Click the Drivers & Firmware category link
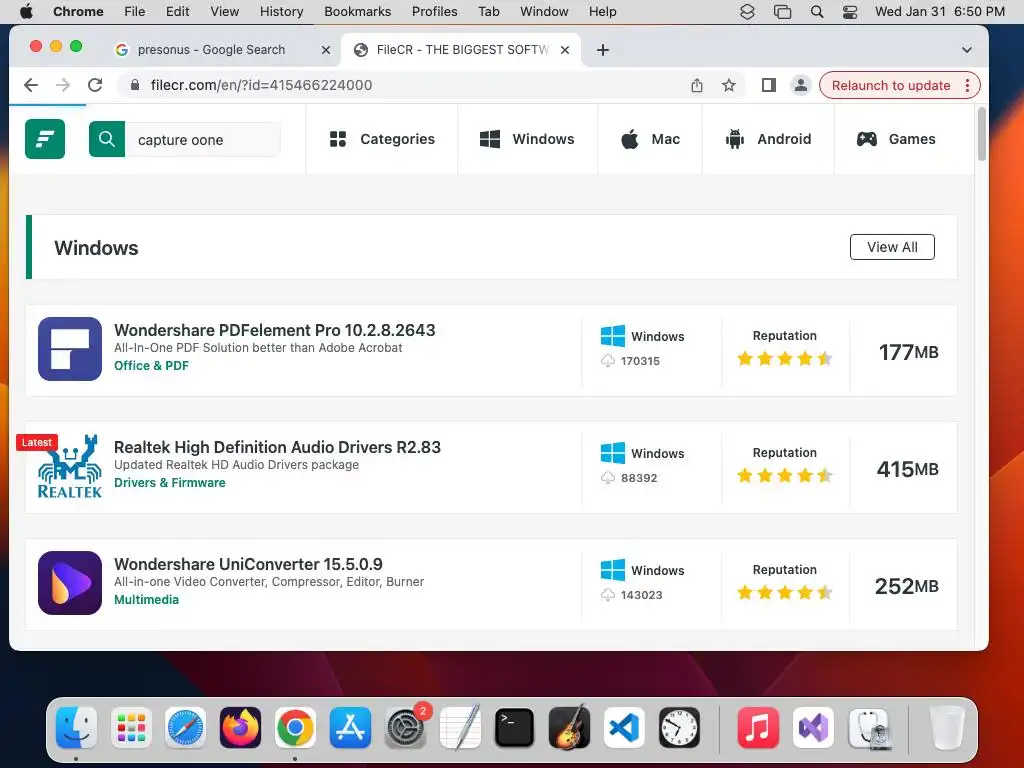This screenshot has width=1024, height=768. click(170, 483)
